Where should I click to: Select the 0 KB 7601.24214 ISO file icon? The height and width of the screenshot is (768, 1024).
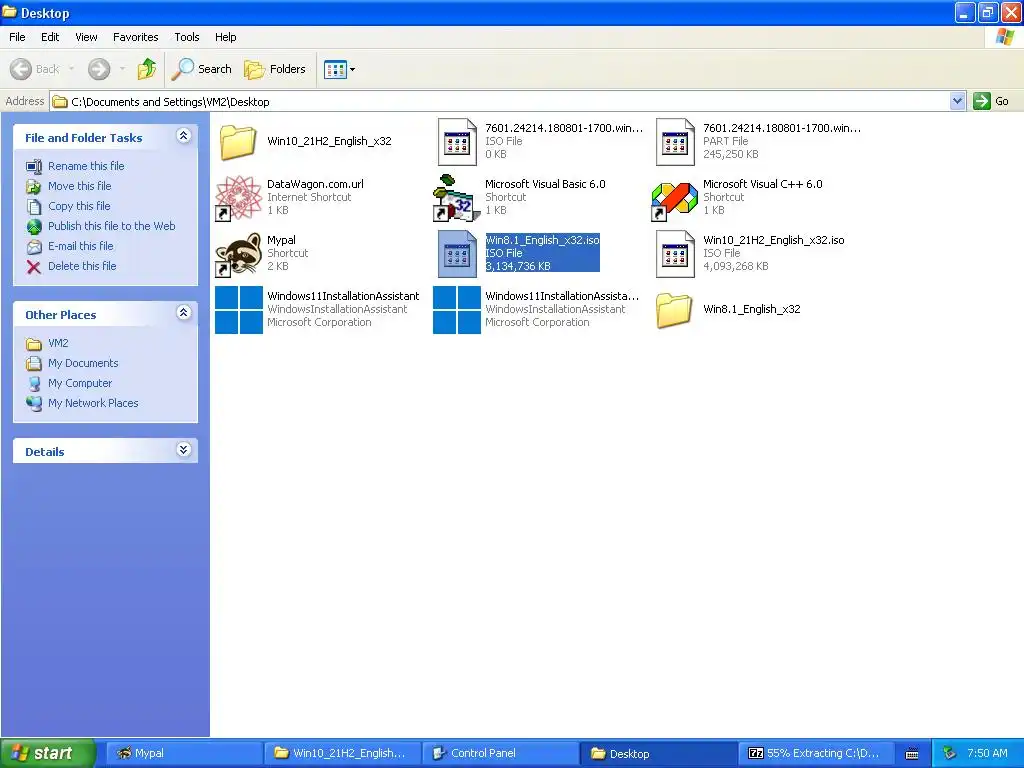[457, 142]
